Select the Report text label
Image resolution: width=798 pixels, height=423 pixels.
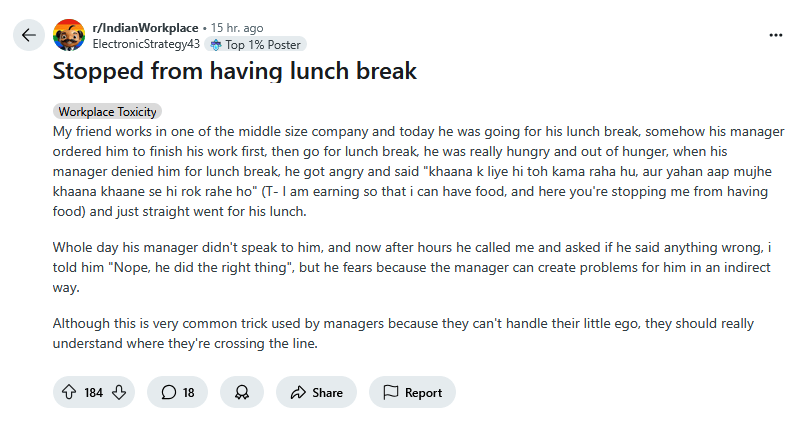click(423, 392)
